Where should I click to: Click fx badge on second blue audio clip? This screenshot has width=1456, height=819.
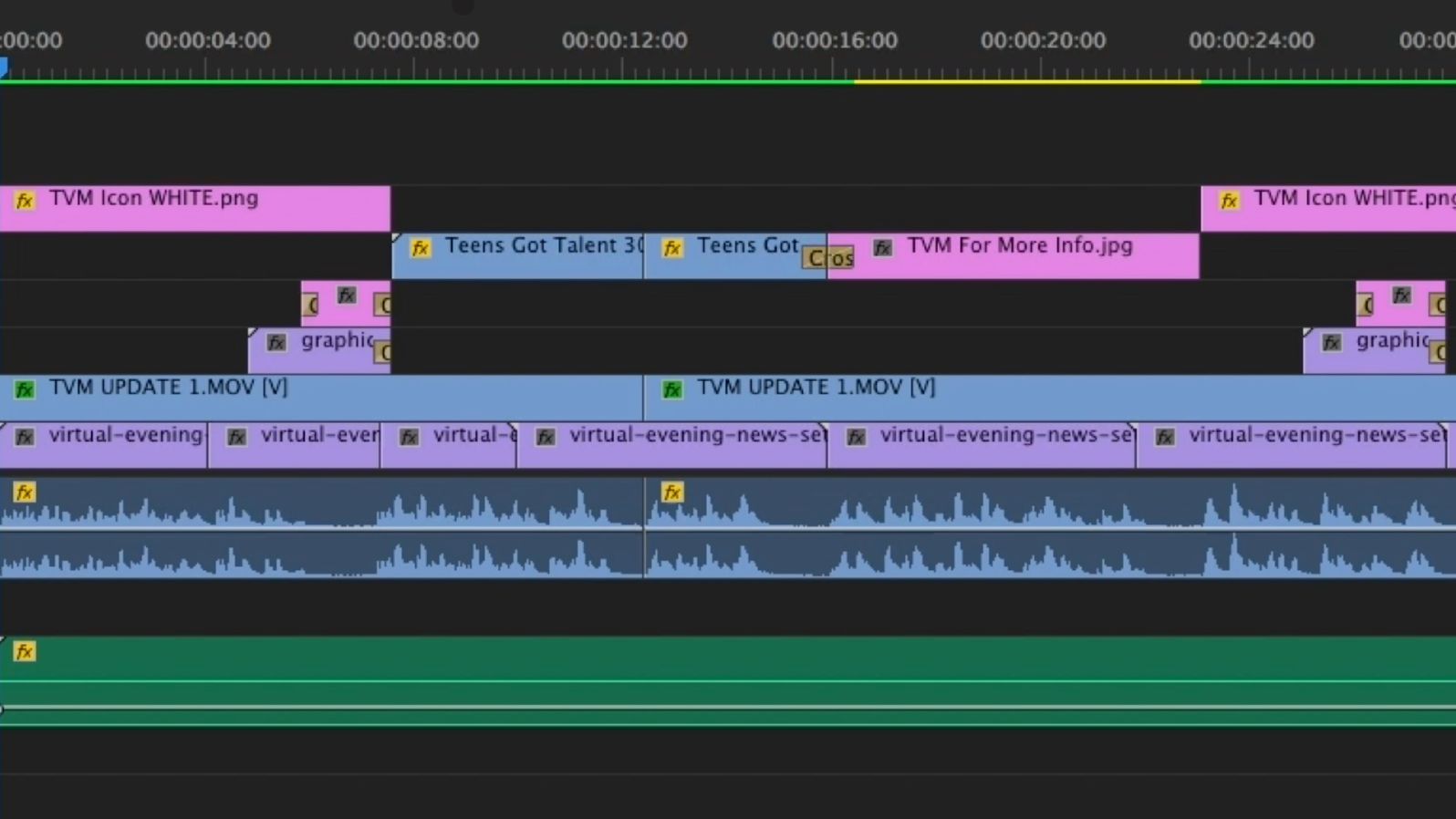tap(672, 492)
